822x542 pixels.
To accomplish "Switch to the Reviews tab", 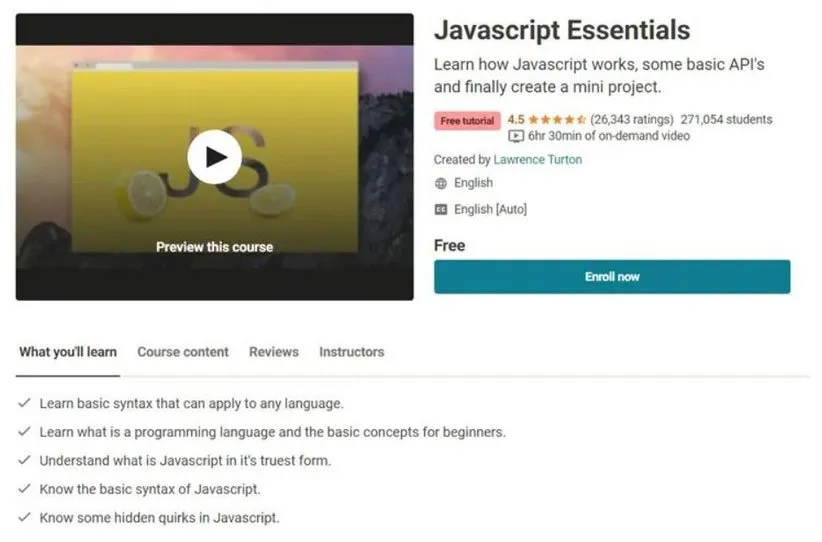I will click(274, 352).
